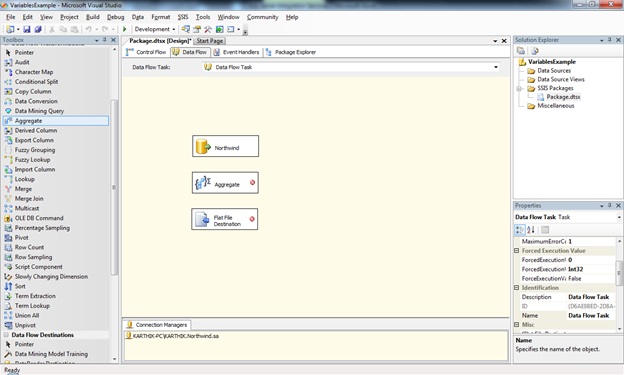
Task: Pin the Toolbox panel auto-hide
Action: pyautogui.click(x=105, y=40)
